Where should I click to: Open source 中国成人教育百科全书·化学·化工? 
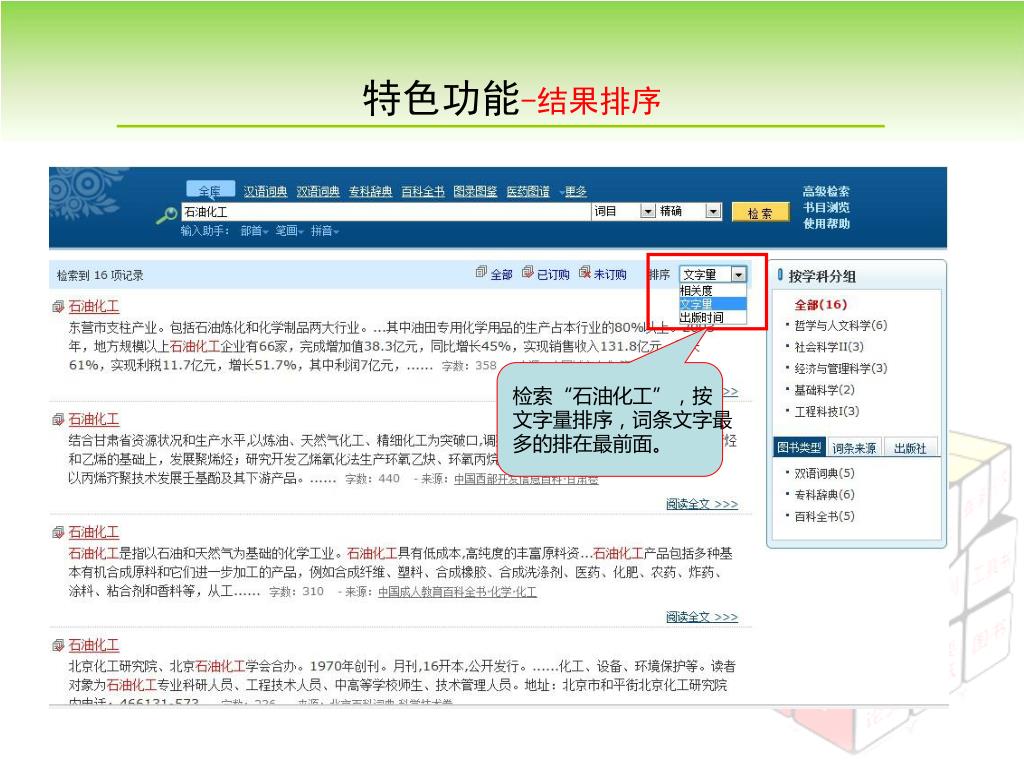point(458,592)
